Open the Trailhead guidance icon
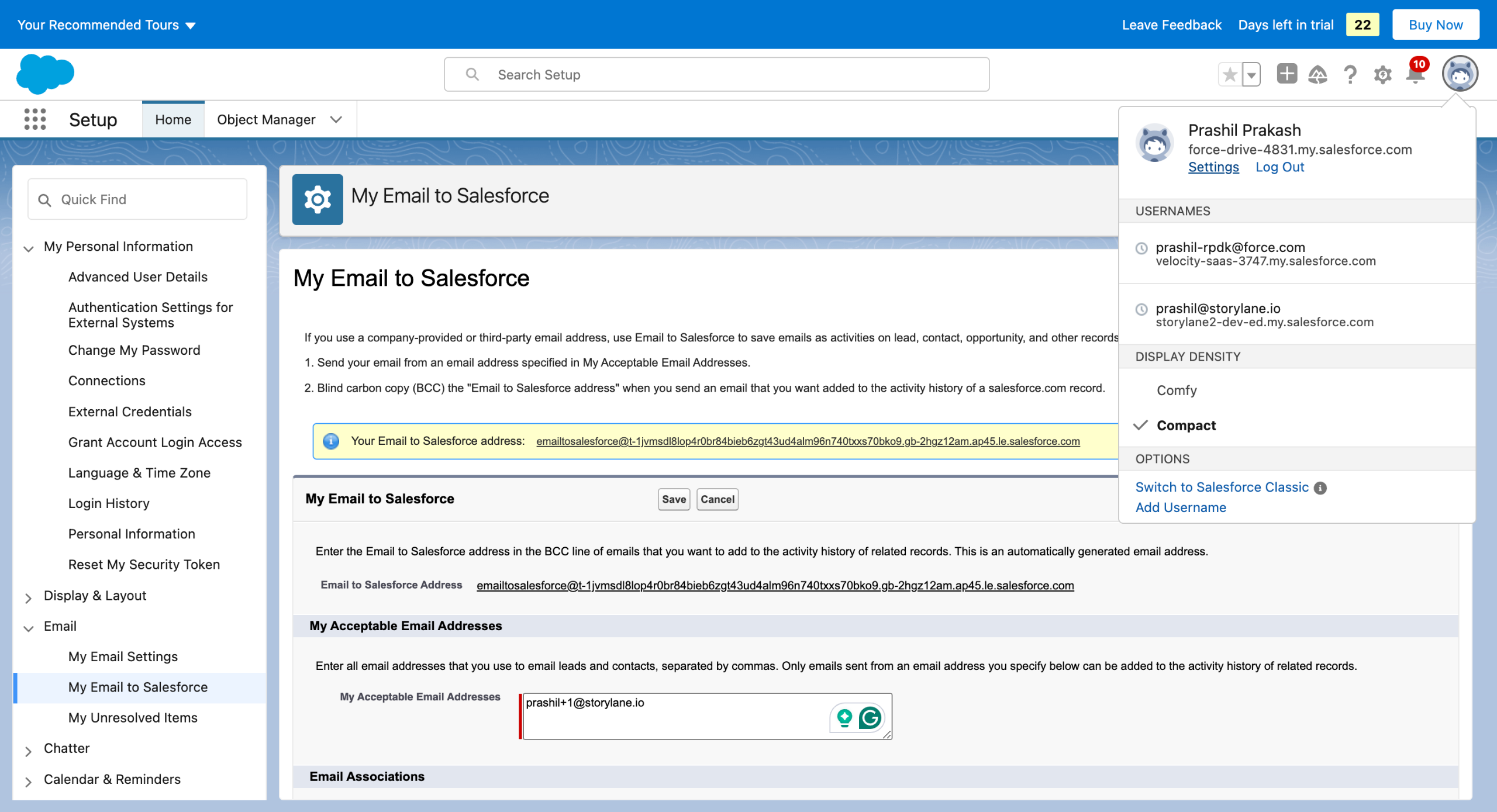This screenshot has width=1497, height=812. [1317, 74]
